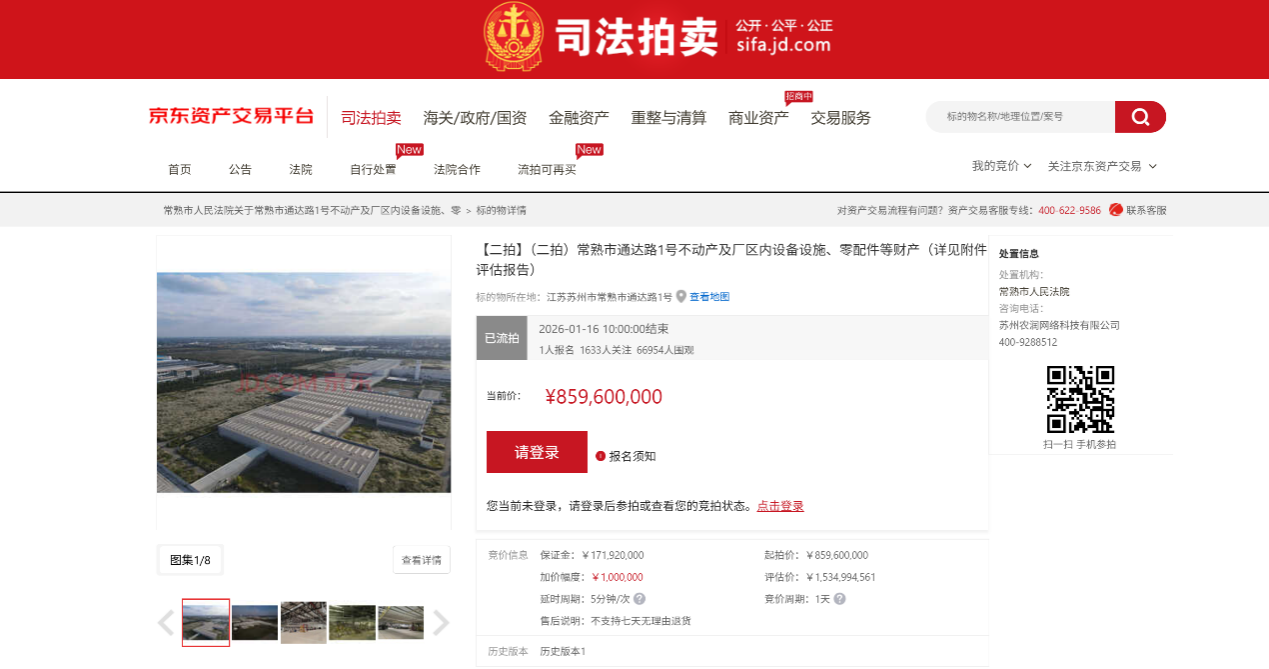1269x669 pixels.
Task: Click the map pin location icon
Action: pyautogui.click(x=681, y=297)
